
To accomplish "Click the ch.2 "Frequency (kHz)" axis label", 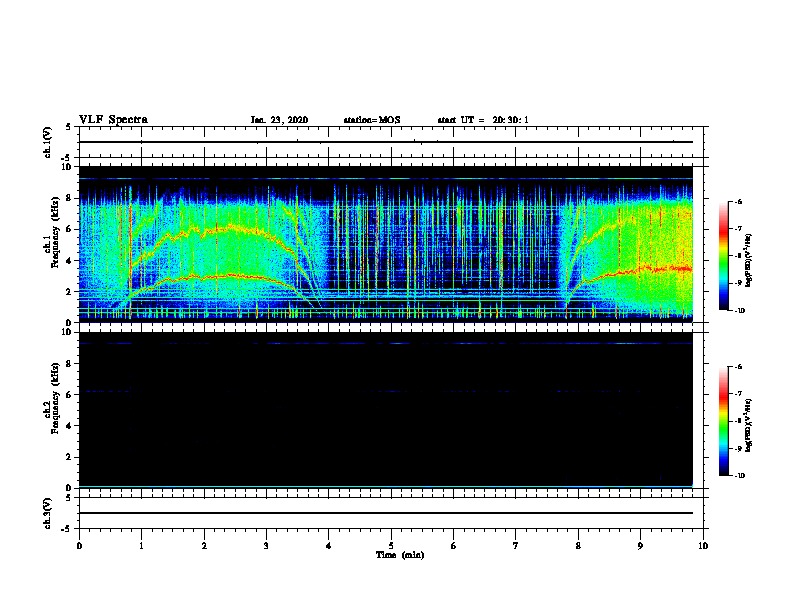I will [55, 398].
